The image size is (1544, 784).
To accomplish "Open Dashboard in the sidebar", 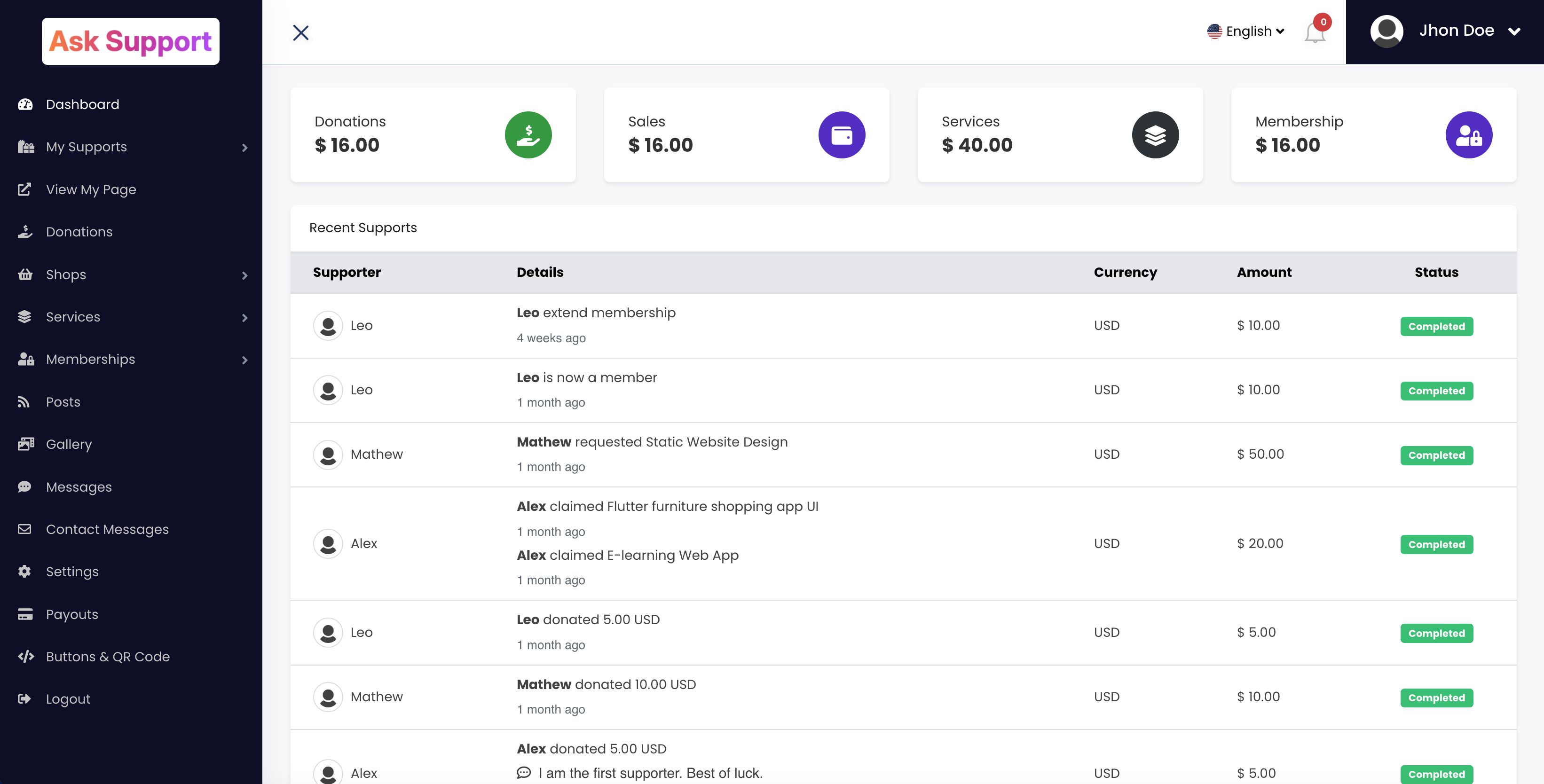I will (82, 104).
